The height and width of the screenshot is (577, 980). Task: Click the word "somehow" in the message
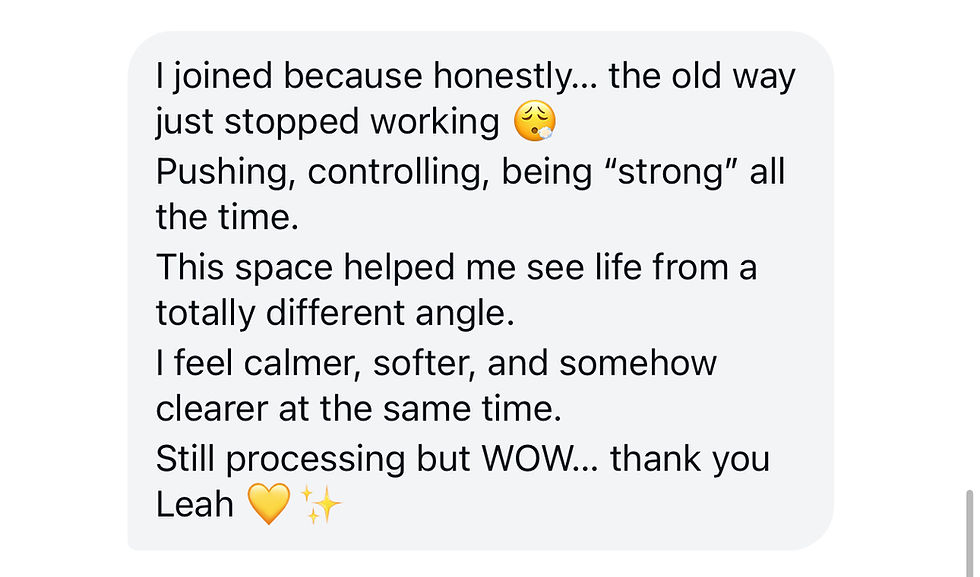coord(638,363)
